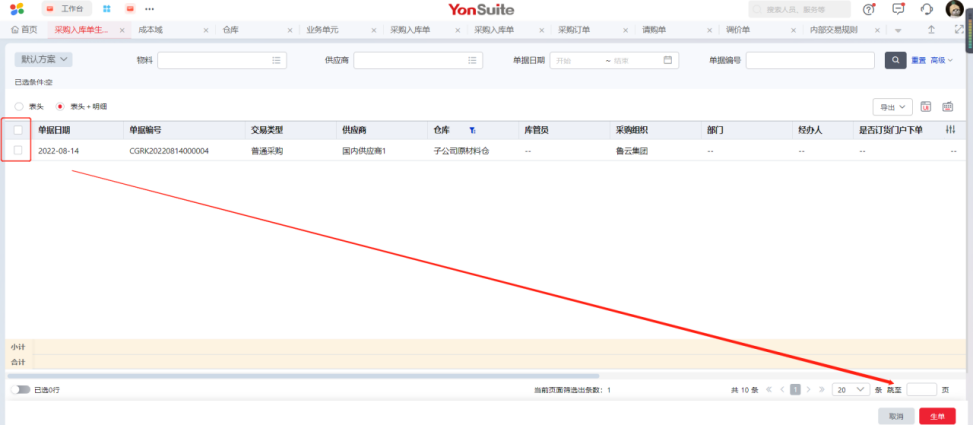The width and height of the screenshot is (974, 425).
Task: Open the calendar picker in 单据日期 field
Action: point(668,60)
